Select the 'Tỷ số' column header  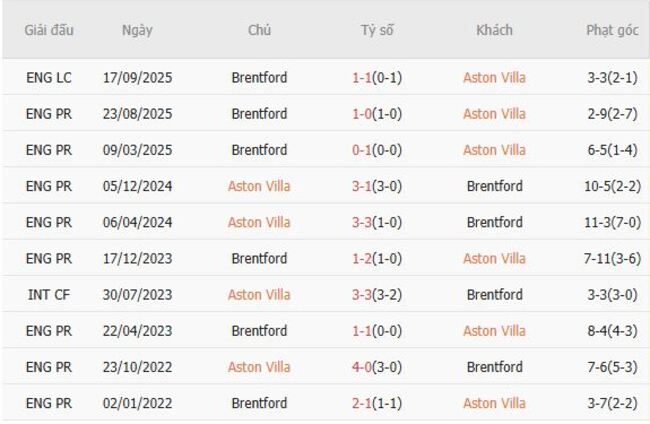point(377,30)
